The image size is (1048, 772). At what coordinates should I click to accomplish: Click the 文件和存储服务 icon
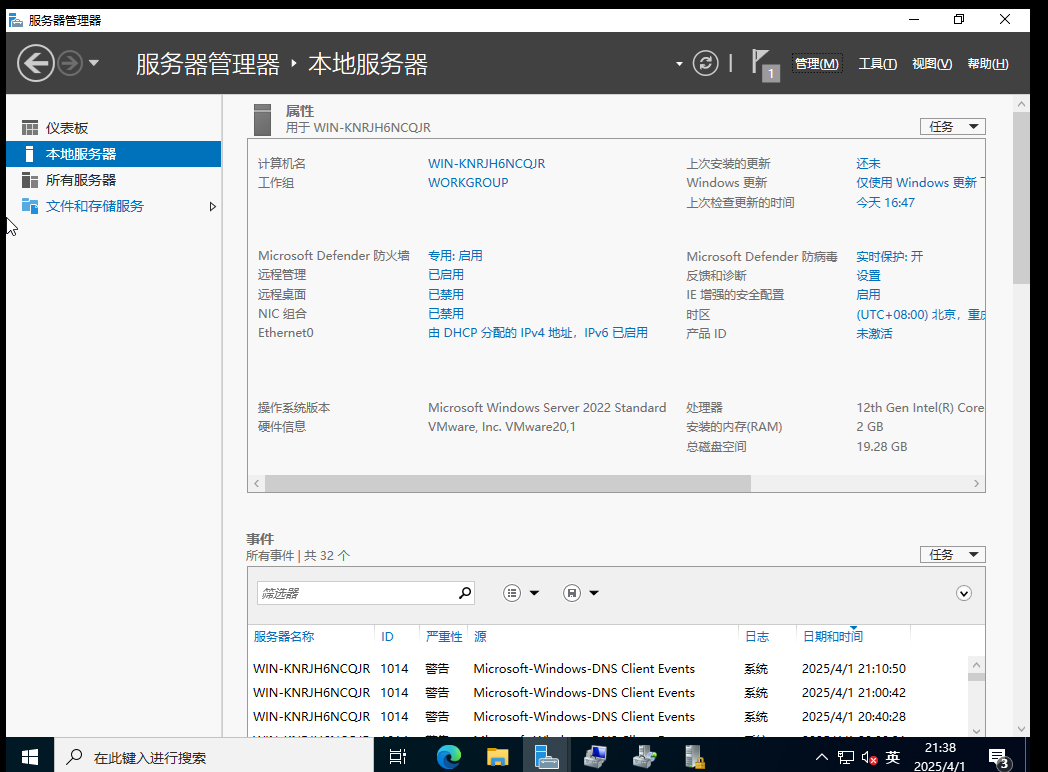(29, 206)
